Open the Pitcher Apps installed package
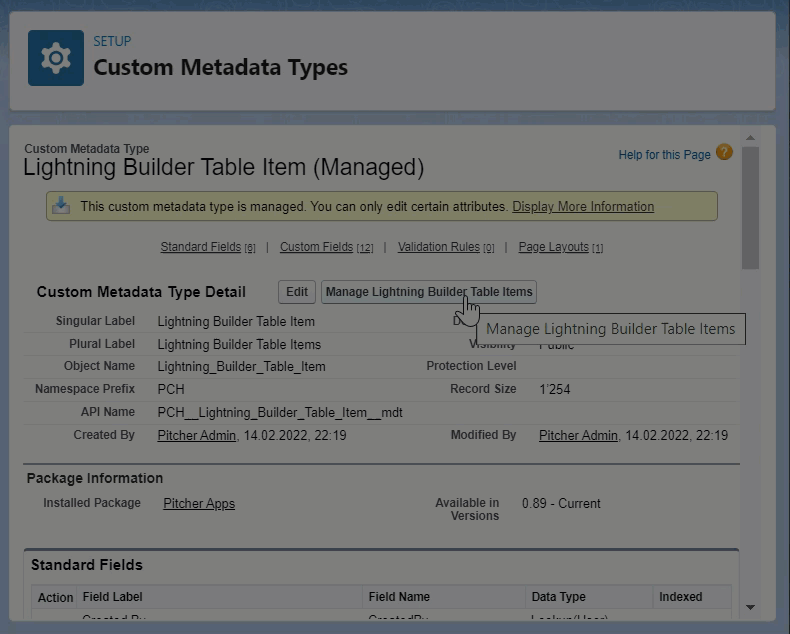The image size is (790, 634). pos(199,503)
